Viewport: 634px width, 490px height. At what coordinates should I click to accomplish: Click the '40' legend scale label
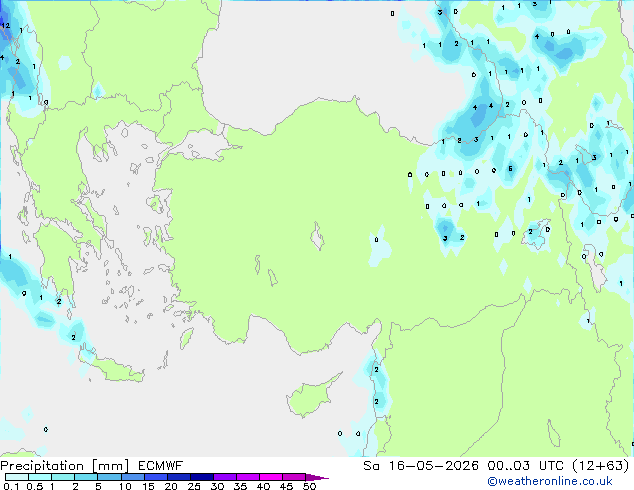[x=263, y=486]
